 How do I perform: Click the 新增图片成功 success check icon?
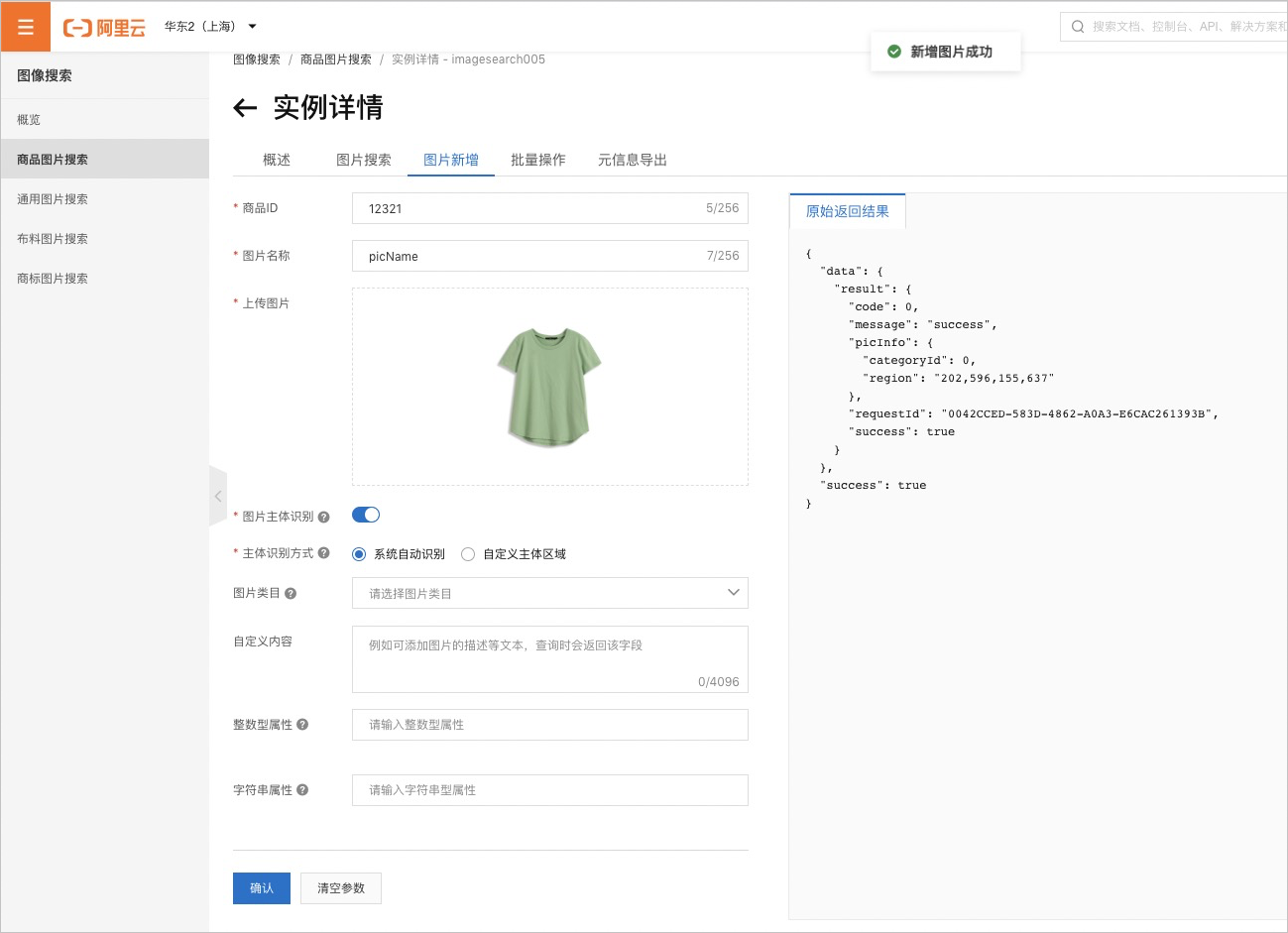pyautogui.click(x=894, y=52)
